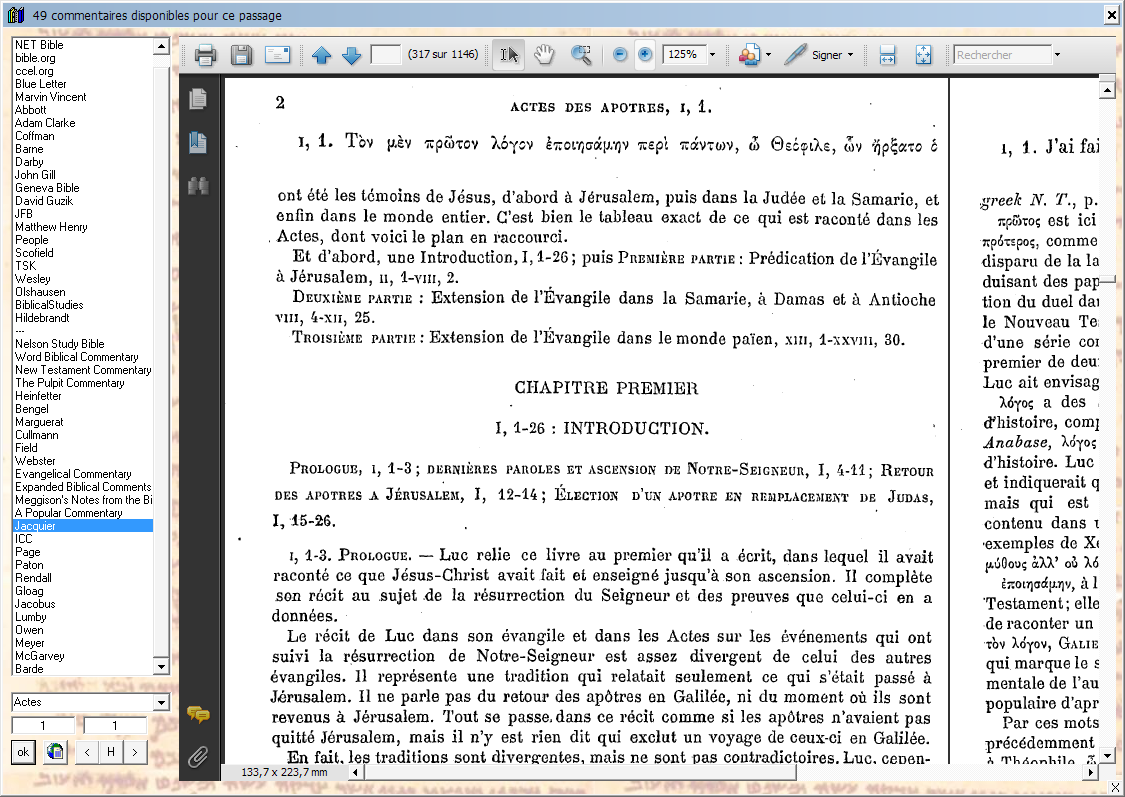Activate the text selection tool
The width and height of the screenshot is (1125, 797).
point(509,55)
